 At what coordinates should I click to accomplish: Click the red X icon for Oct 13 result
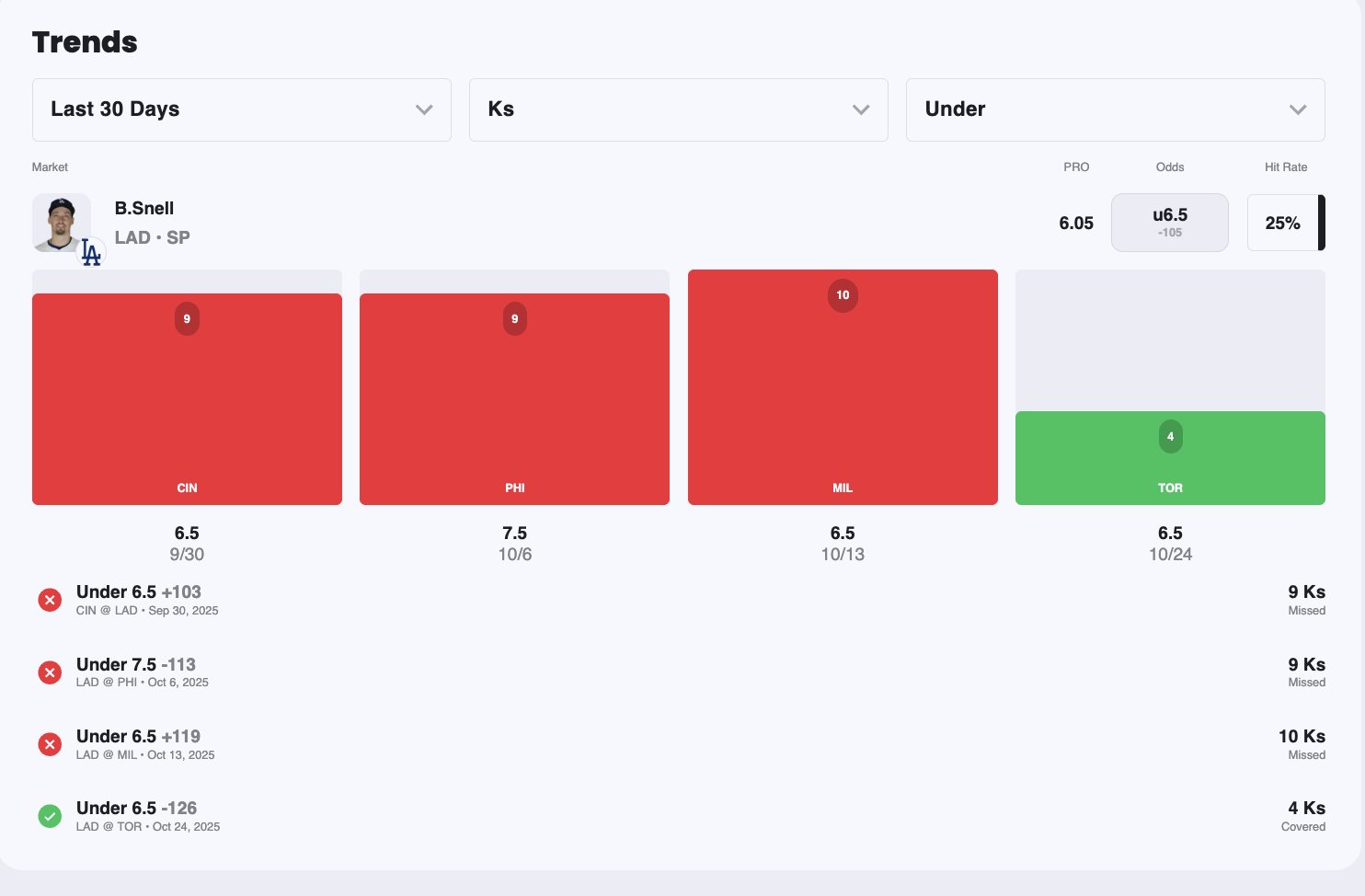[50, 744]
